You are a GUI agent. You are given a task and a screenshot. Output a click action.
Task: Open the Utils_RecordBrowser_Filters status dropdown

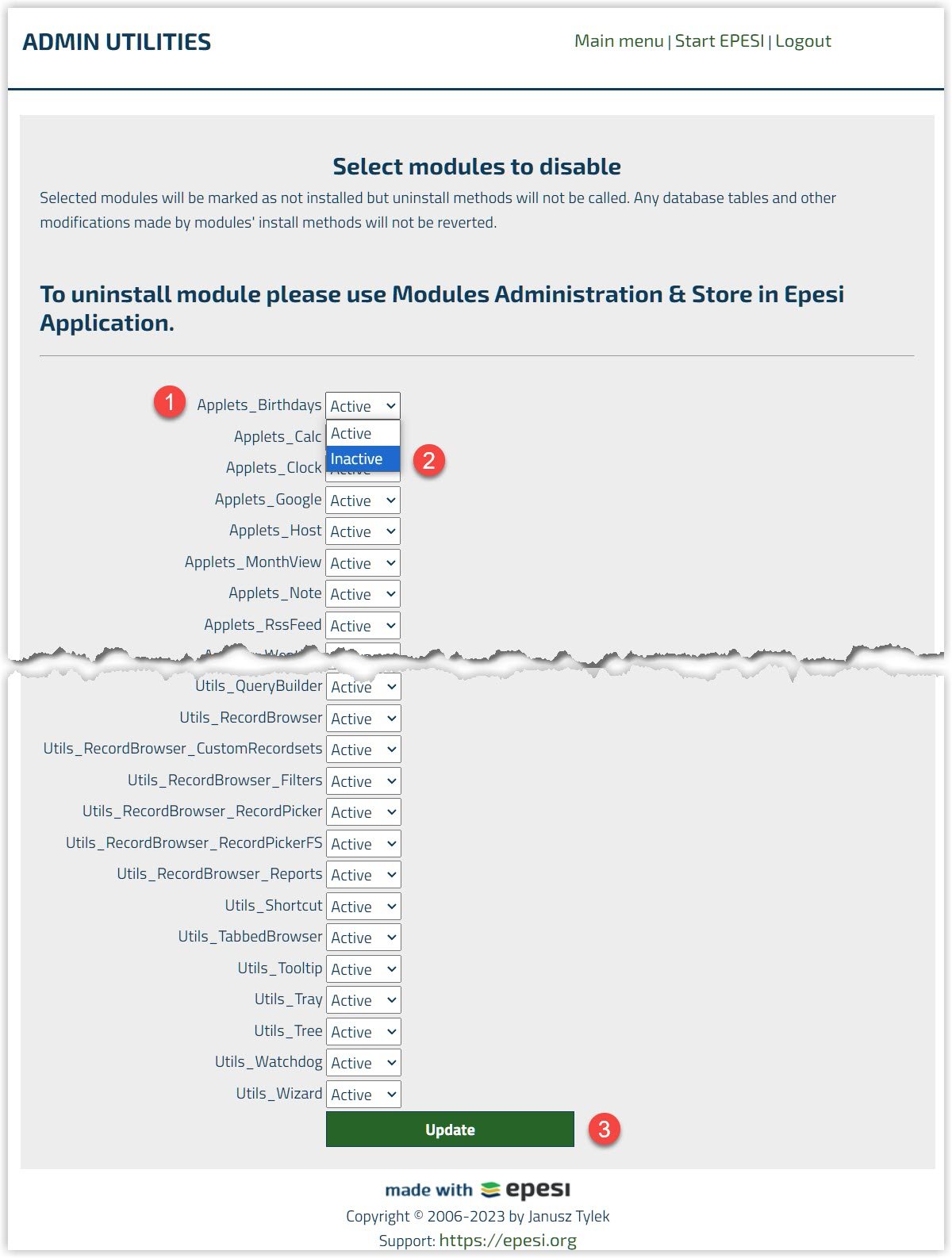(363, 781)
